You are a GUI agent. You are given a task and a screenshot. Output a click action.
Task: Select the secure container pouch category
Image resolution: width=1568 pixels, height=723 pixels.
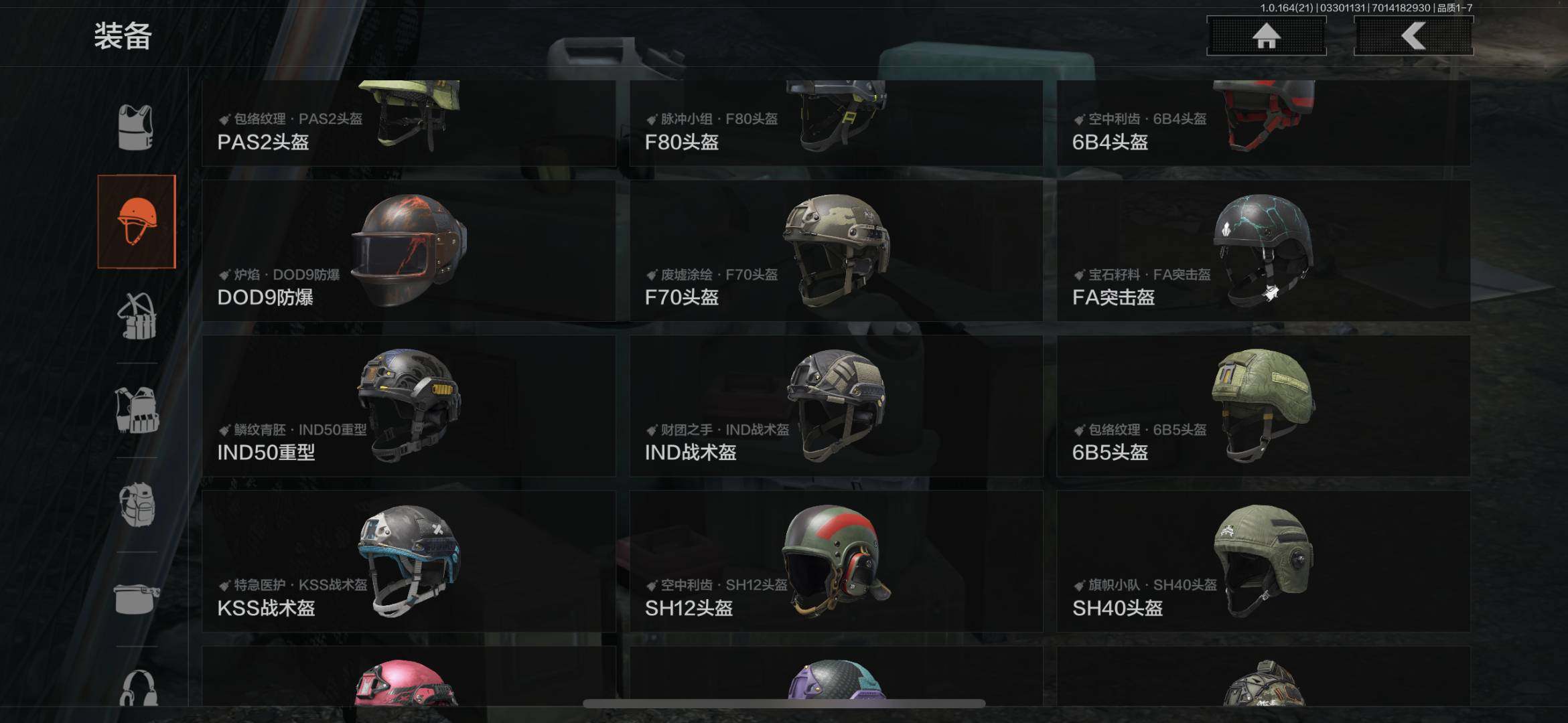137,598
